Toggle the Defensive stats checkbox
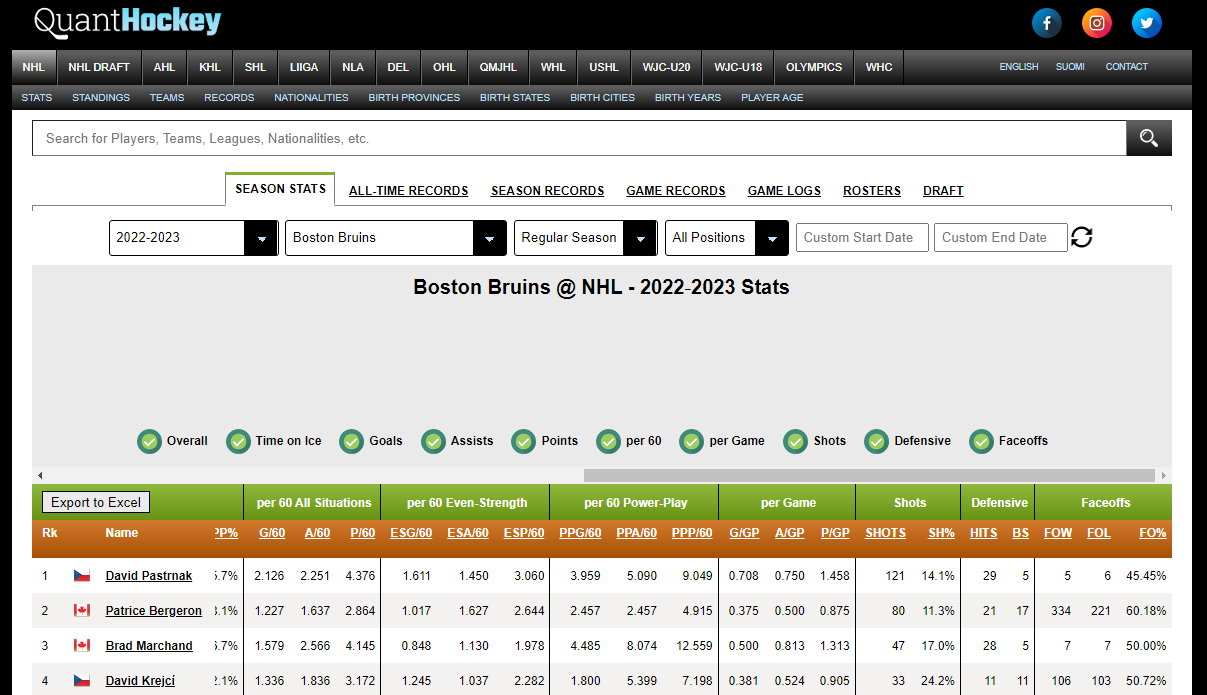 [877, 441]
